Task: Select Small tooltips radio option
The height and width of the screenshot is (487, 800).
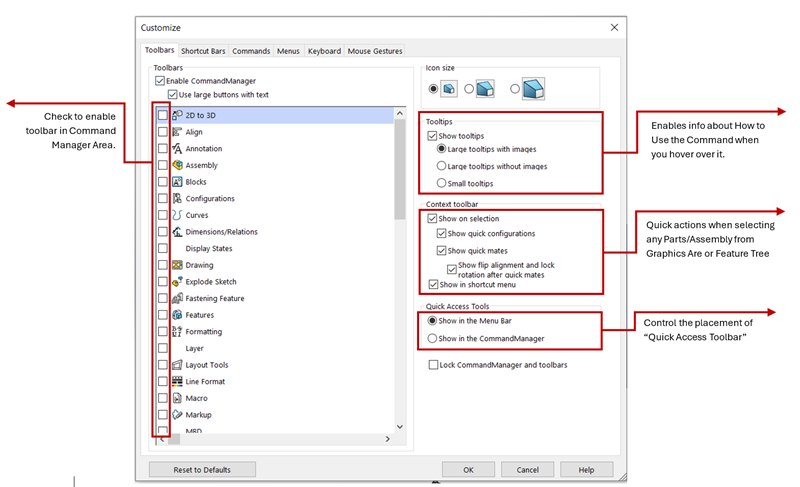Action: 442,183
